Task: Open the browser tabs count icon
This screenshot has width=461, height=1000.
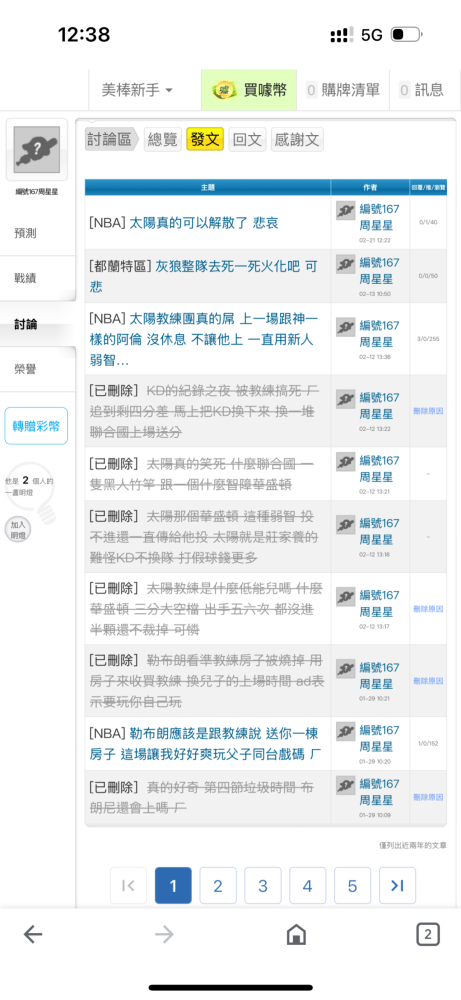Action: tap(428, 935)
